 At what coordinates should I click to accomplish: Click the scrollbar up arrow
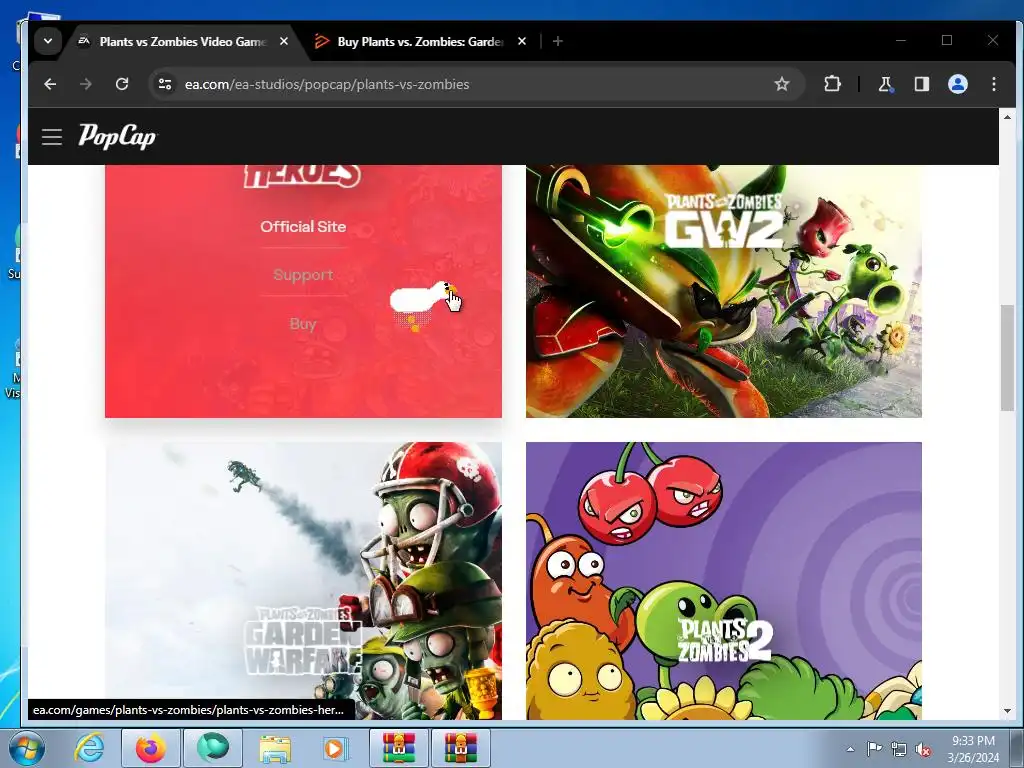tap(1007, 118)
